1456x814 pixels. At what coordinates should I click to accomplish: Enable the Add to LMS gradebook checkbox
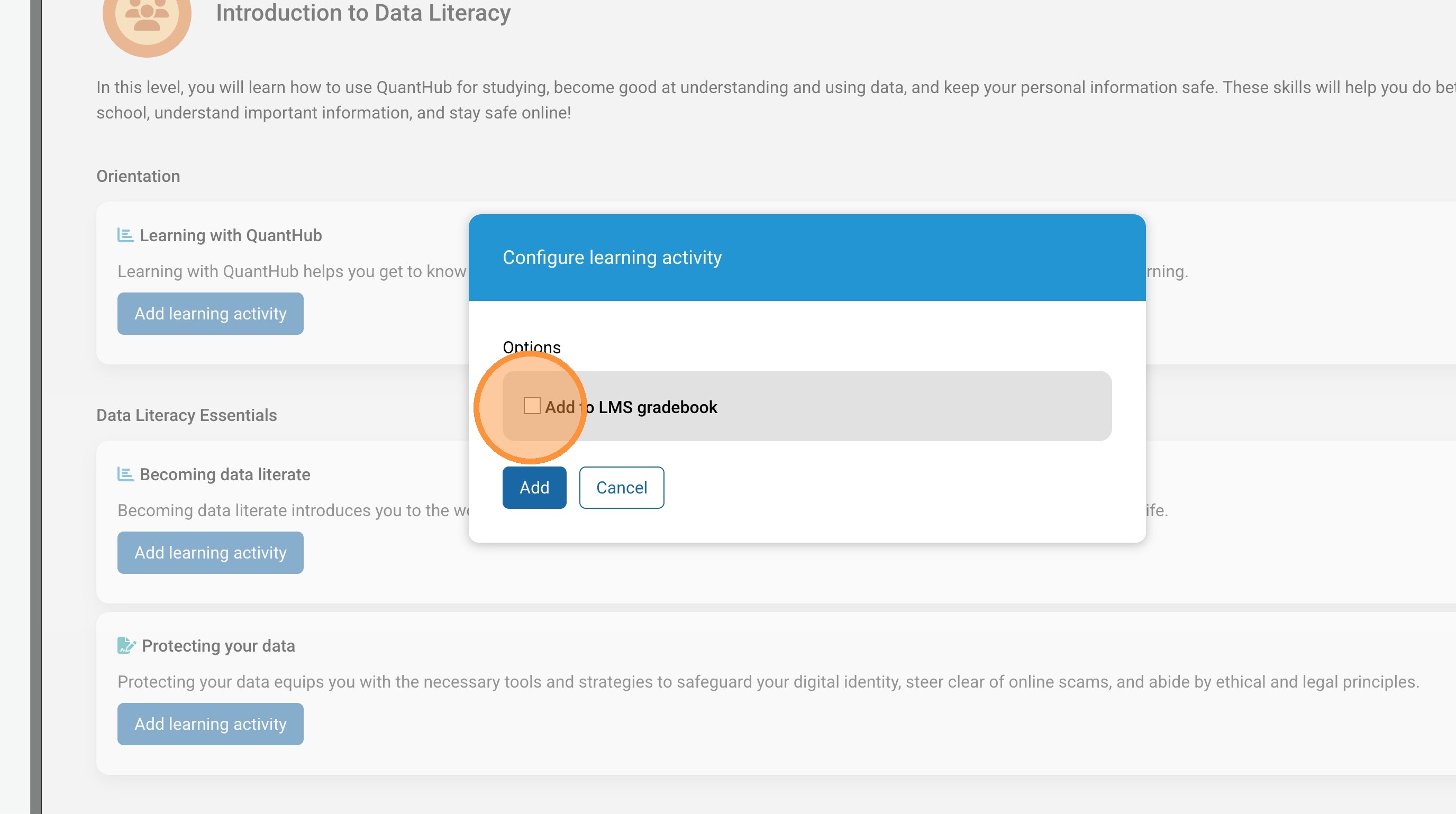(531, 406)
